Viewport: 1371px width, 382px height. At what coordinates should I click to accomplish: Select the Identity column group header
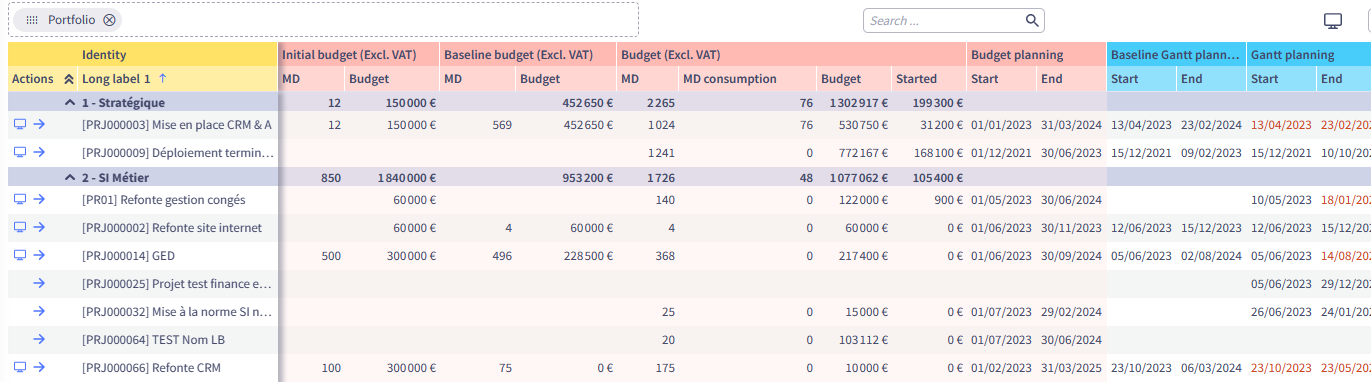(x=104, y=55)
